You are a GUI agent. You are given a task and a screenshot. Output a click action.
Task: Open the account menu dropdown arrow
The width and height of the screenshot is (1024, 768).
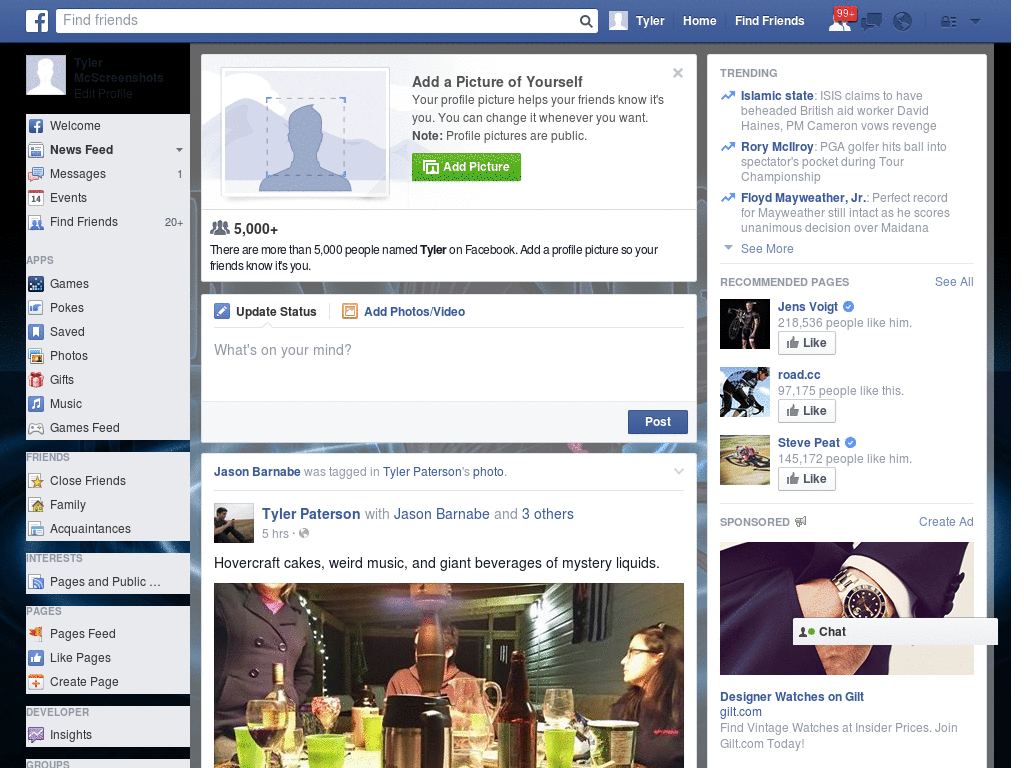point(975,22)
